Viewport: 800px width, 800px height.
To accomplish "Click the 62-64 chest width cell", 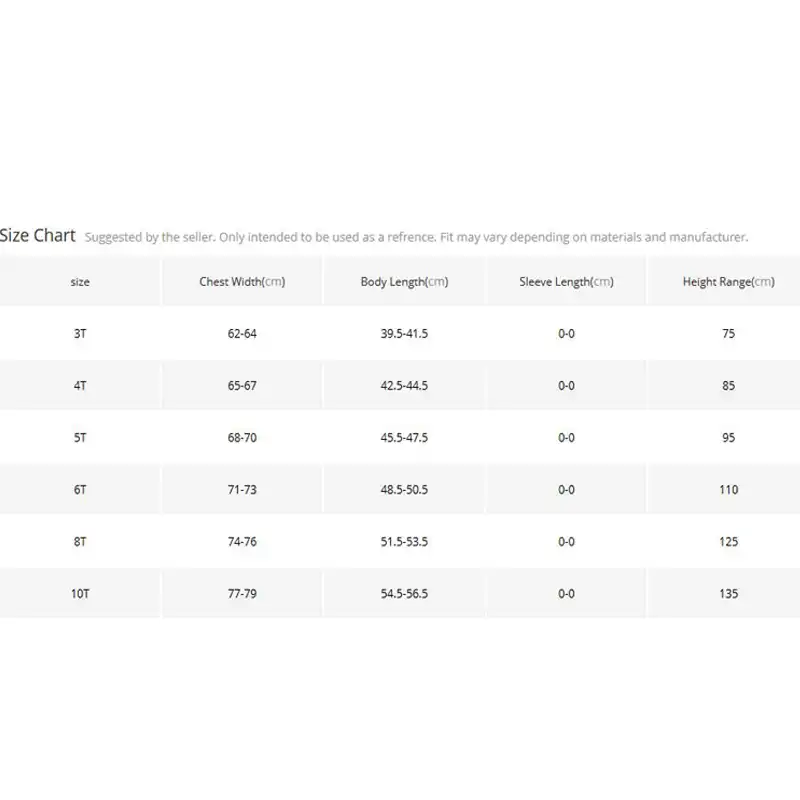I will 242,334.
